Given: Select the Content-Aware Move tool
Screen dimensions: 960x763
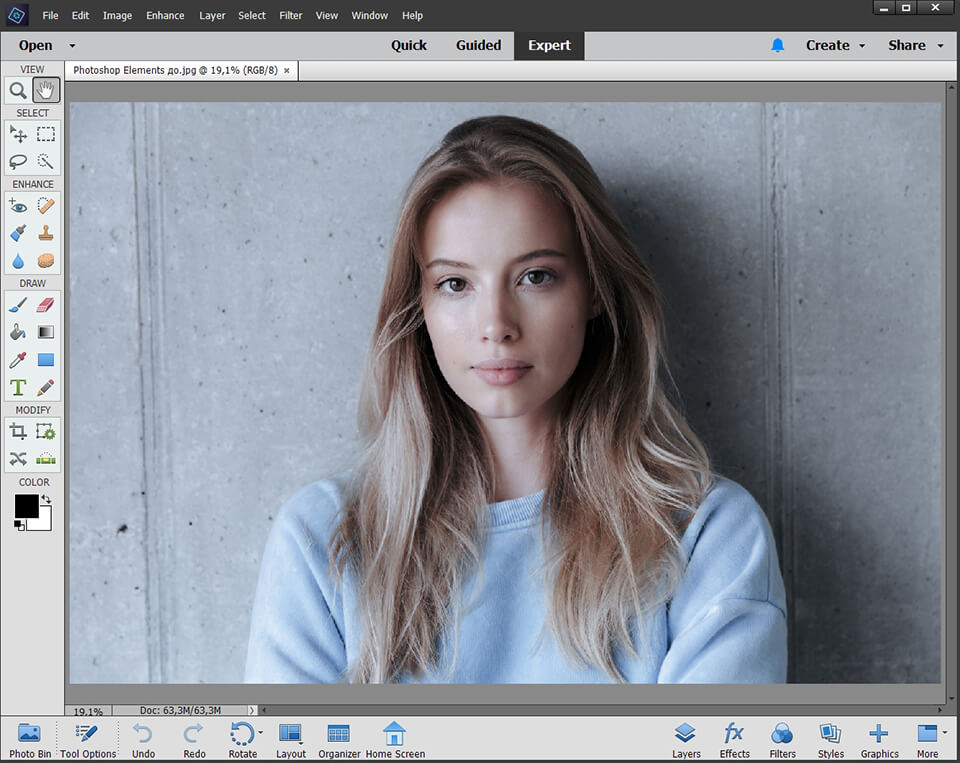Looking at the screenshot, I should coord(18,459).
